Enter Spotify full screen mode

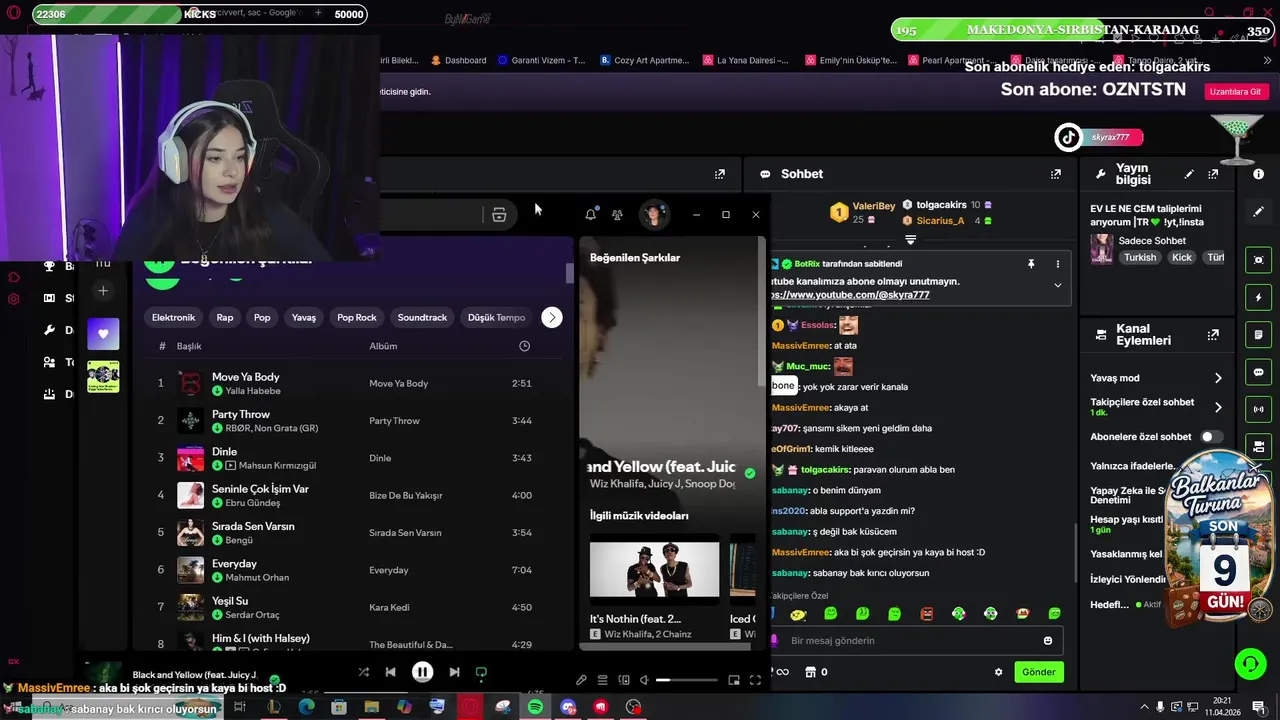(755, 680)
